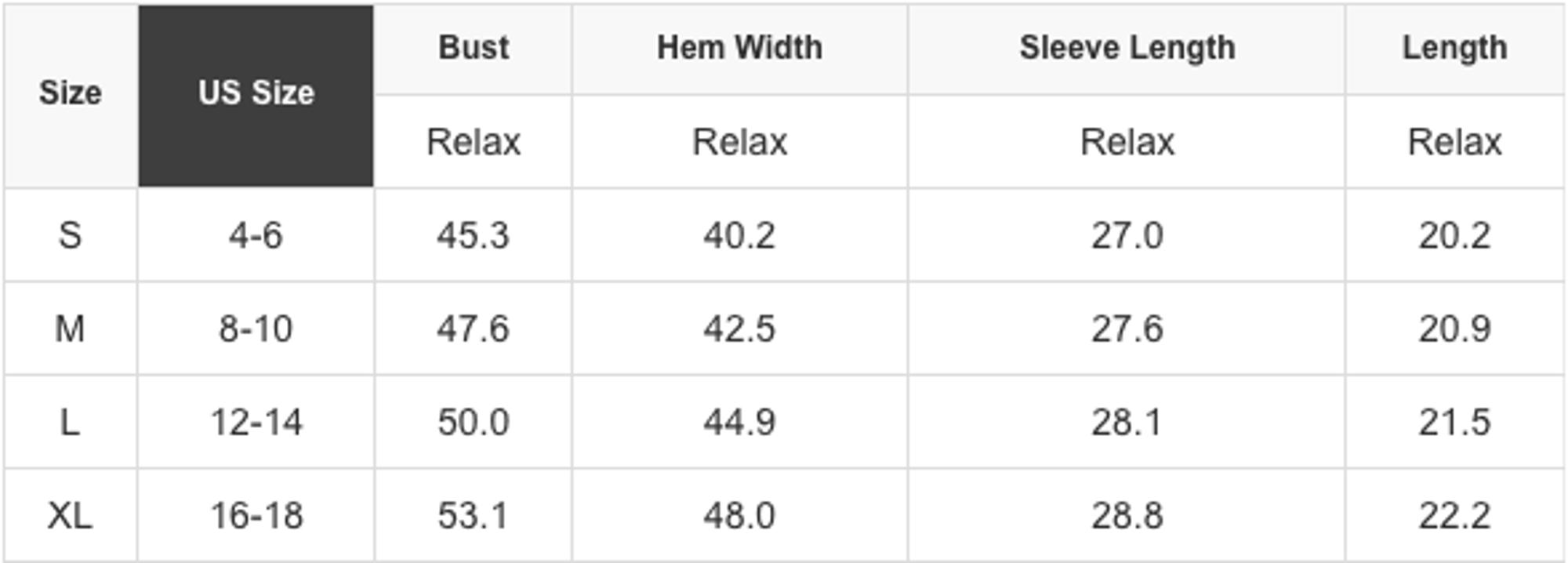Click the XL size row label

(x=71, y=516)
